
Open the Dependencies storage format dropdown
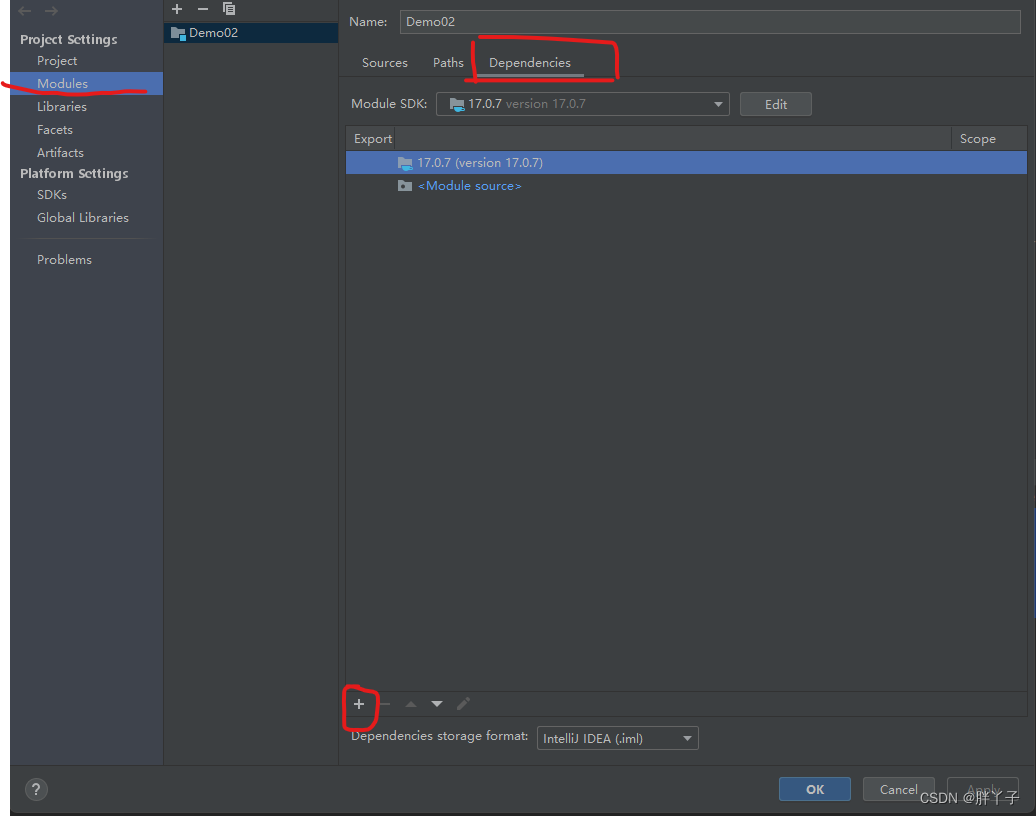(688, 738)
